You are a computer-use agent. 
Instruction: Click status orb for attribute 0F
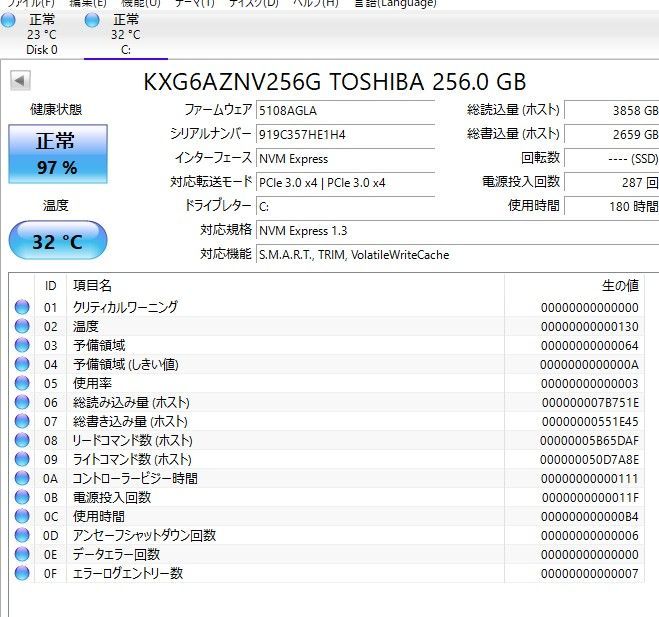22,573
